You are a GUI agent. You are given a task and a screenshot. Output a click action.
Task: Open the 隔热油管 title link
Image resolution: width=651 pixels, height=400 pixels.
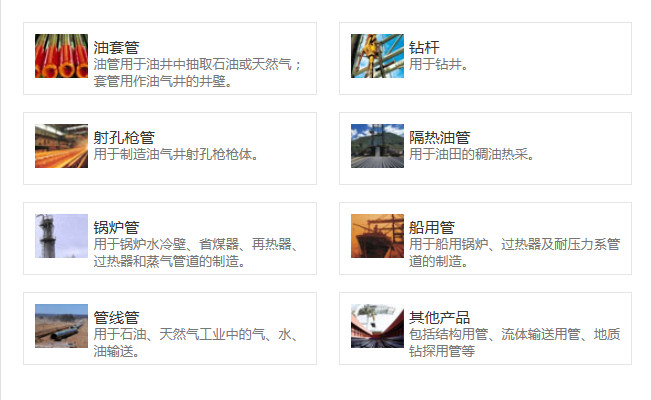pyautogui.click(x=439, y=137)
